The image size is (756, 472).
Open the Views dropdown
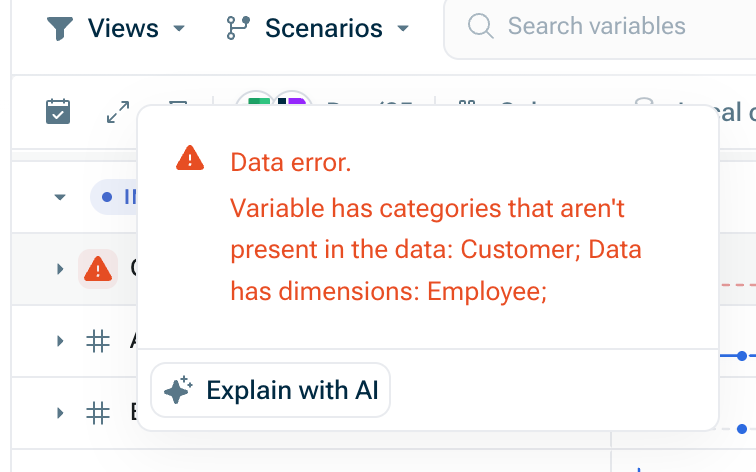(x=116, y=28)
